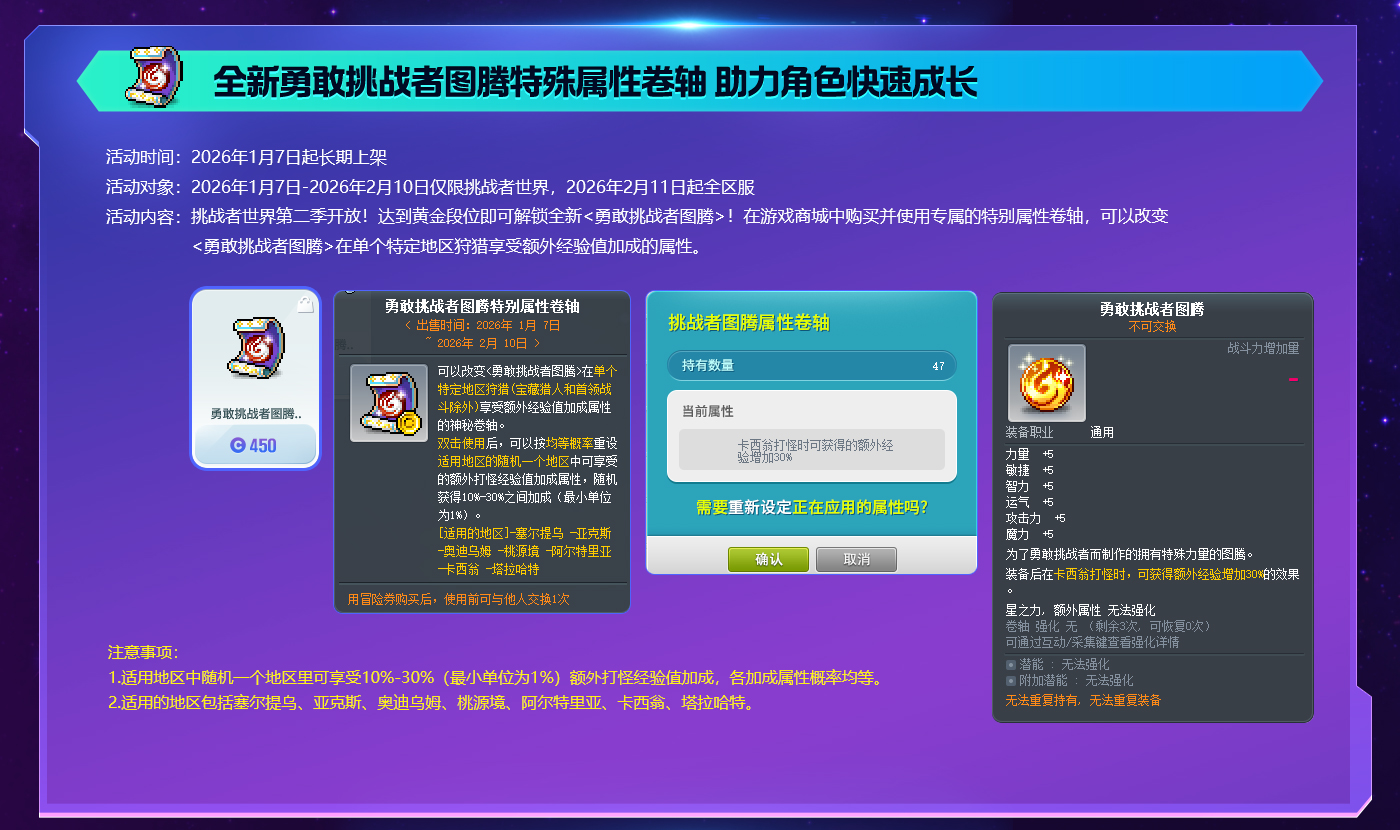
Task: Click the coin icon beside the 450 price
Action: pos(237,445)
